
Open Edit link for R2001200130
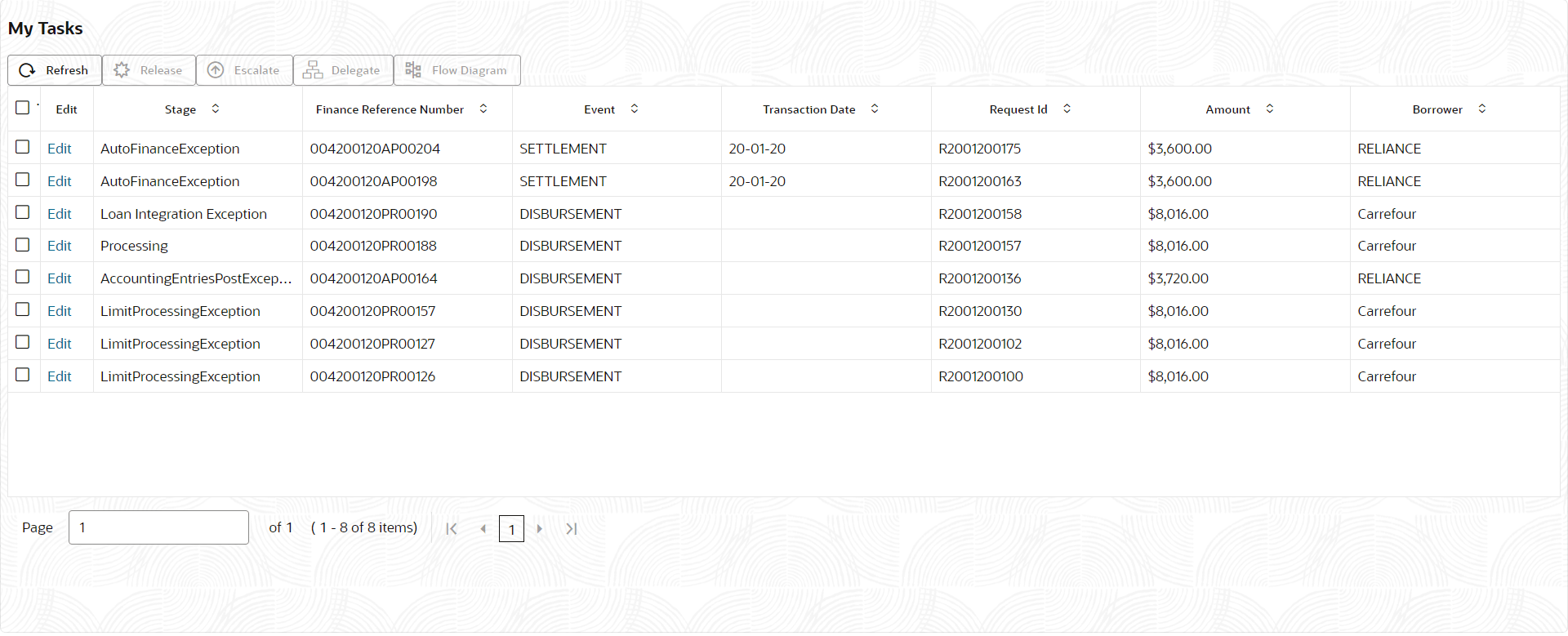click(59, 311)
